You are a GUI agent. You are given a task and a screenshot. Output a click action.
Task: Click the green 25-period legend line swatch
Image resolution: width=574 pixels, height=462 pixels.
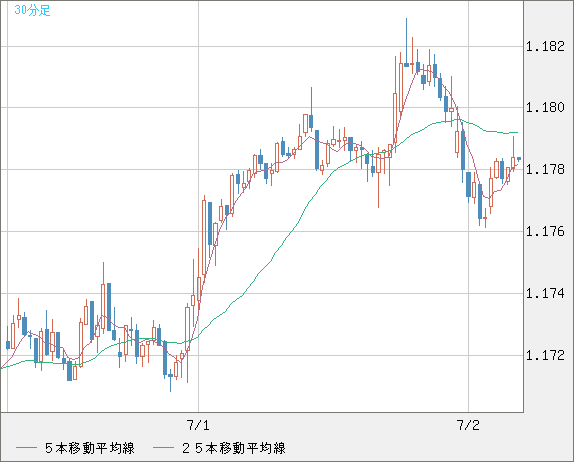163,448
